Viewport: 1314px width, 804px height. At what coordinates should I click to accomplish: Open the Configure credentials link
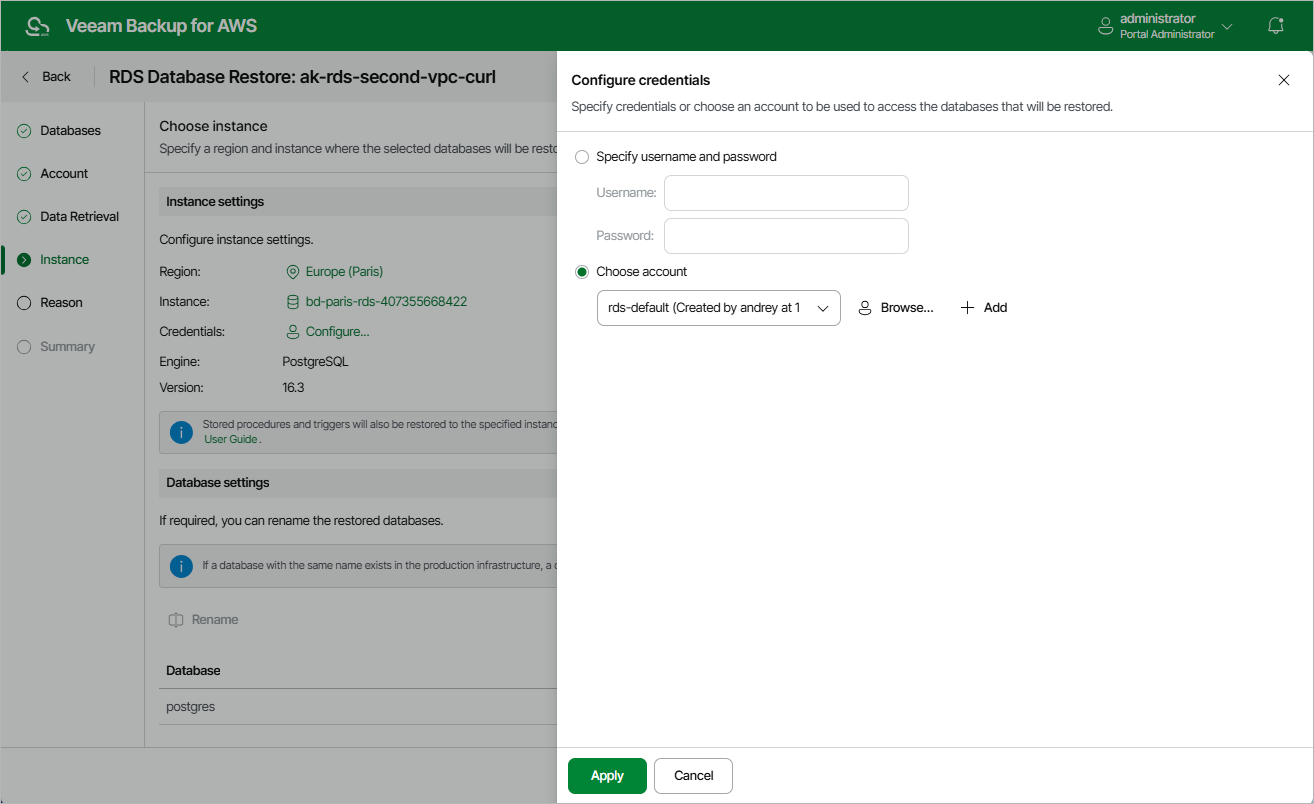click(x=337, y=332)
